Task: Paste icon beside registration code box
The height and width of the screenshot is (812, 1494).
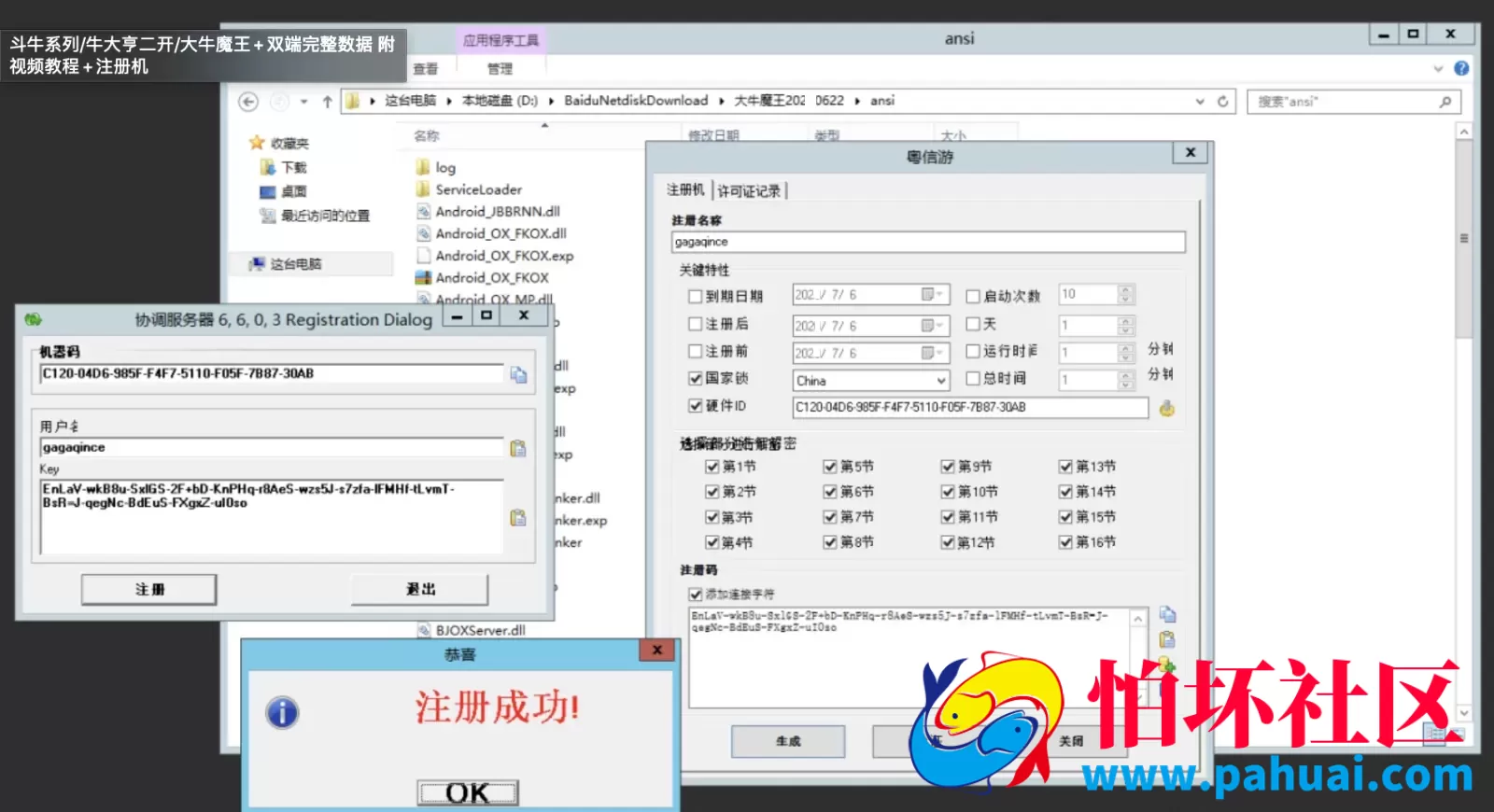Action: point(1167,640)
